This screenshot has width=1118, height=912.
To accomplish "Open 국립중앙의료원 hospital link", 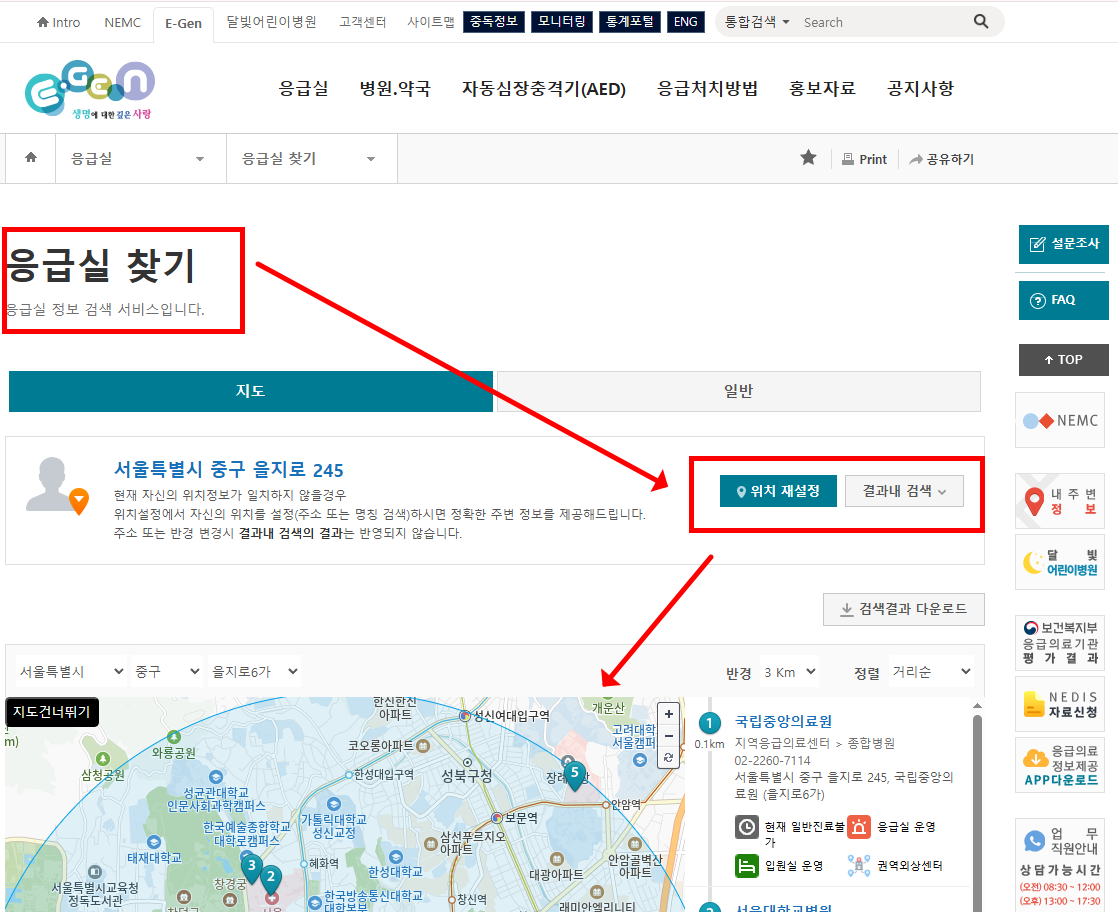I will (x=783, y=722).
